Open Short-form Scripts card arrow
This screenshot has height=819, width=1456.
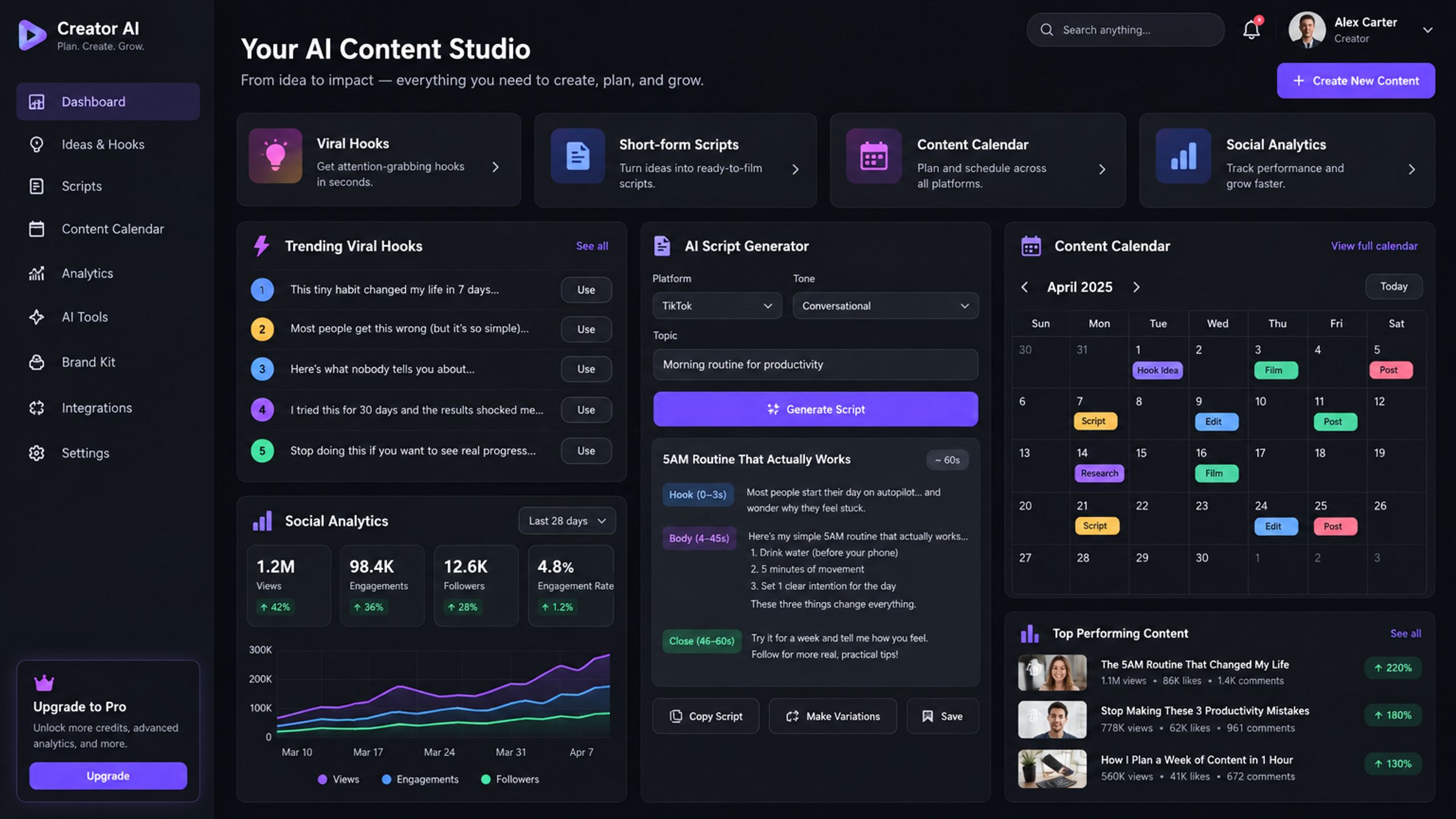tap(796, 169)
